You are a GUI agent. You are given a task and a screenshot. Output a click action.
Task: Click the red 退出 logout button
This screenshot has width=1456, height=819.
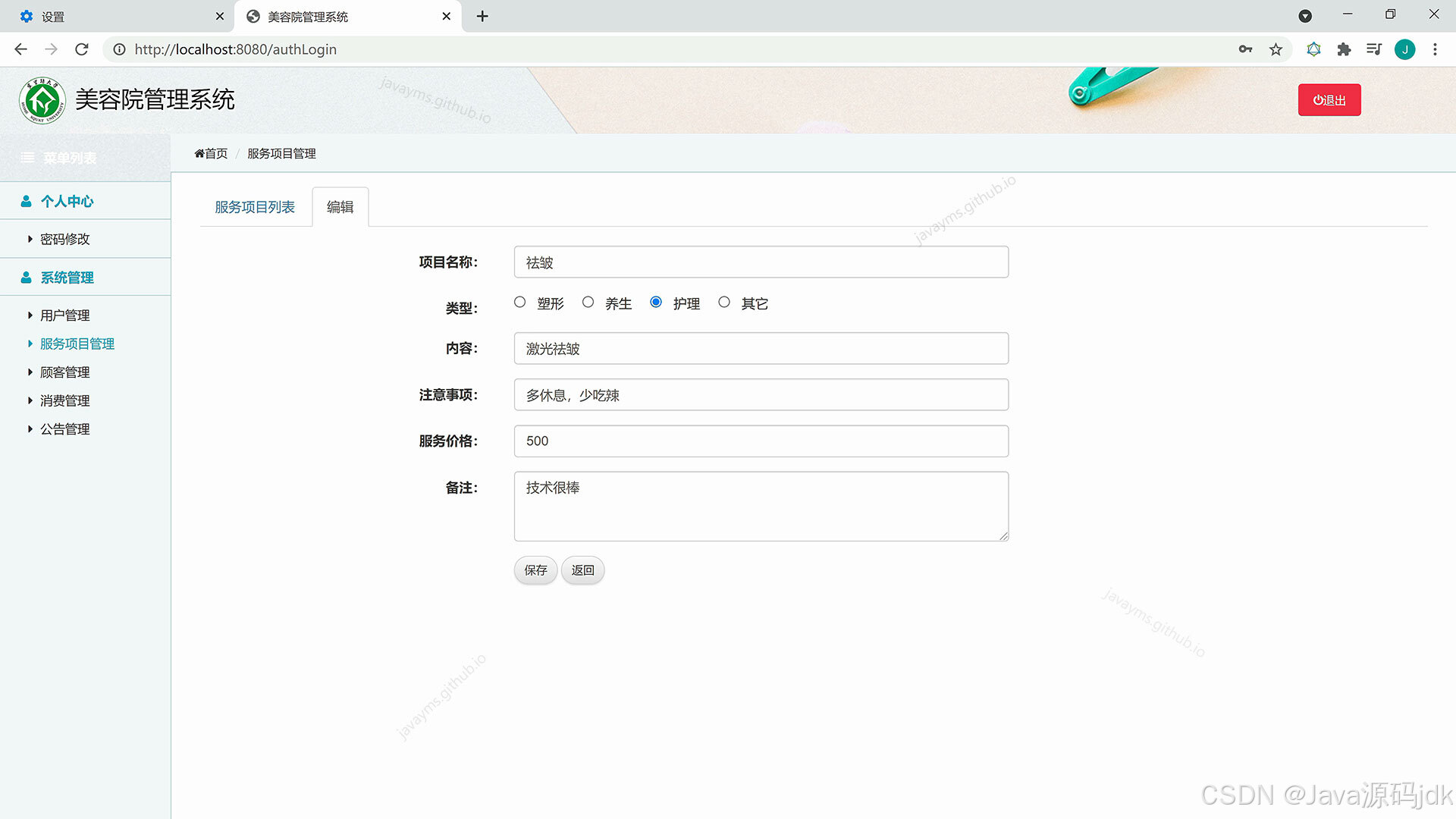[x=1329, y=100]
